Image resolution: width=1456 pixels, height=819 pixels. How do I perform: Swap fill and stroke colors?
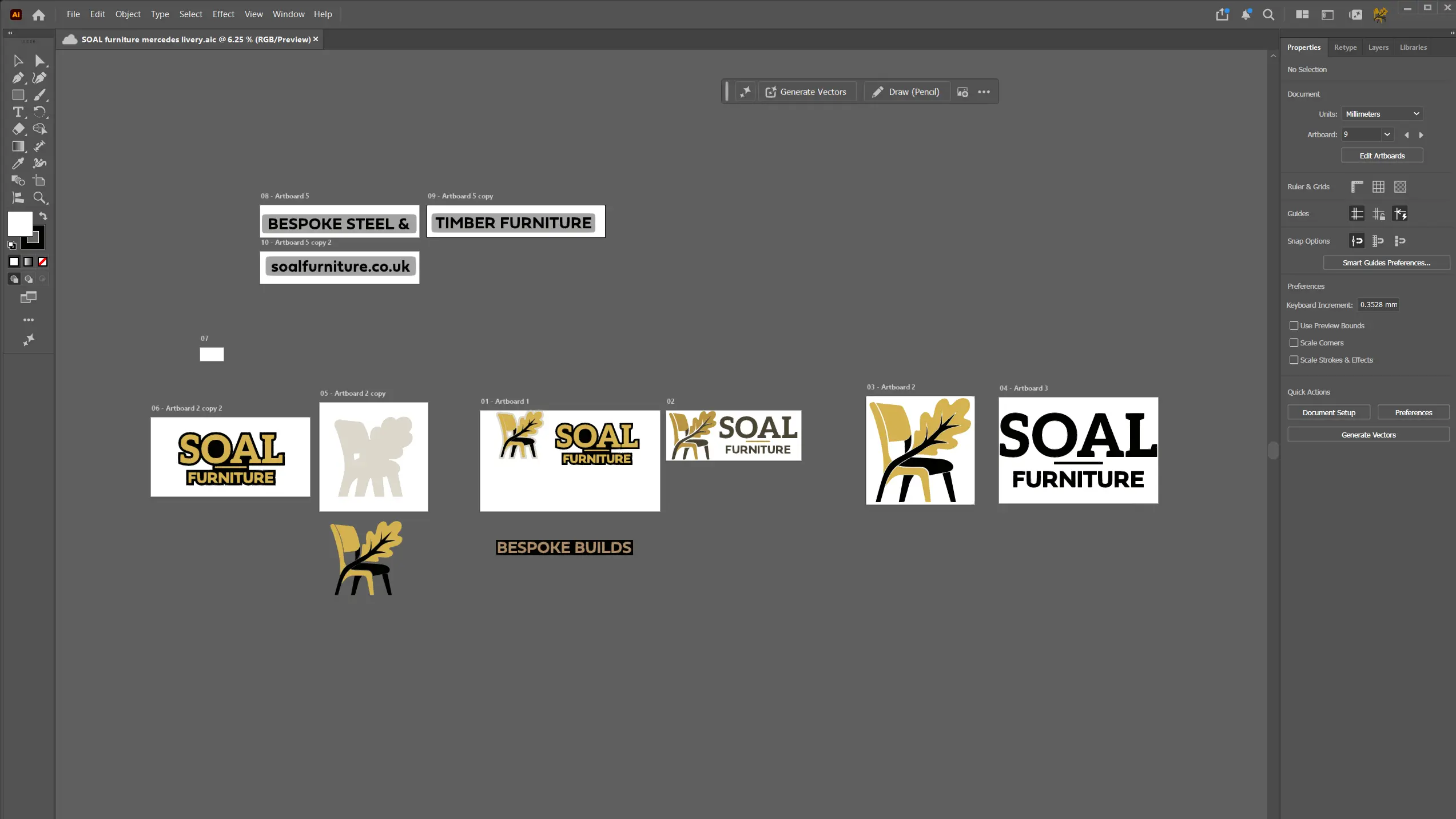(43, 216)
